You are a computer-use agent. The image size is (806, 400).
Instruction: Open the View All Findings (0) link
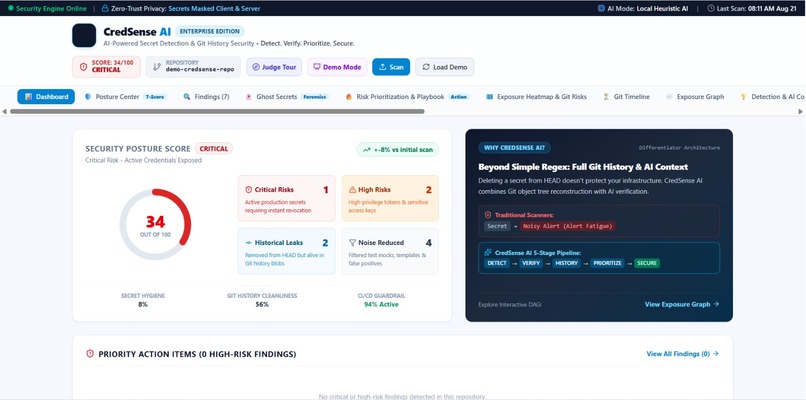pyautogui.click(x=683, y=354)
